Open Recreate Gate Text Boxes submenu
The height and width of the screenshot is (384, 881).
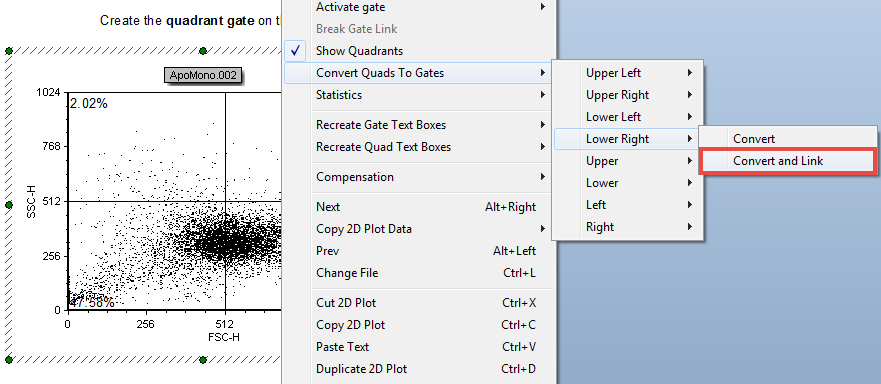click(x=419, y=125)
